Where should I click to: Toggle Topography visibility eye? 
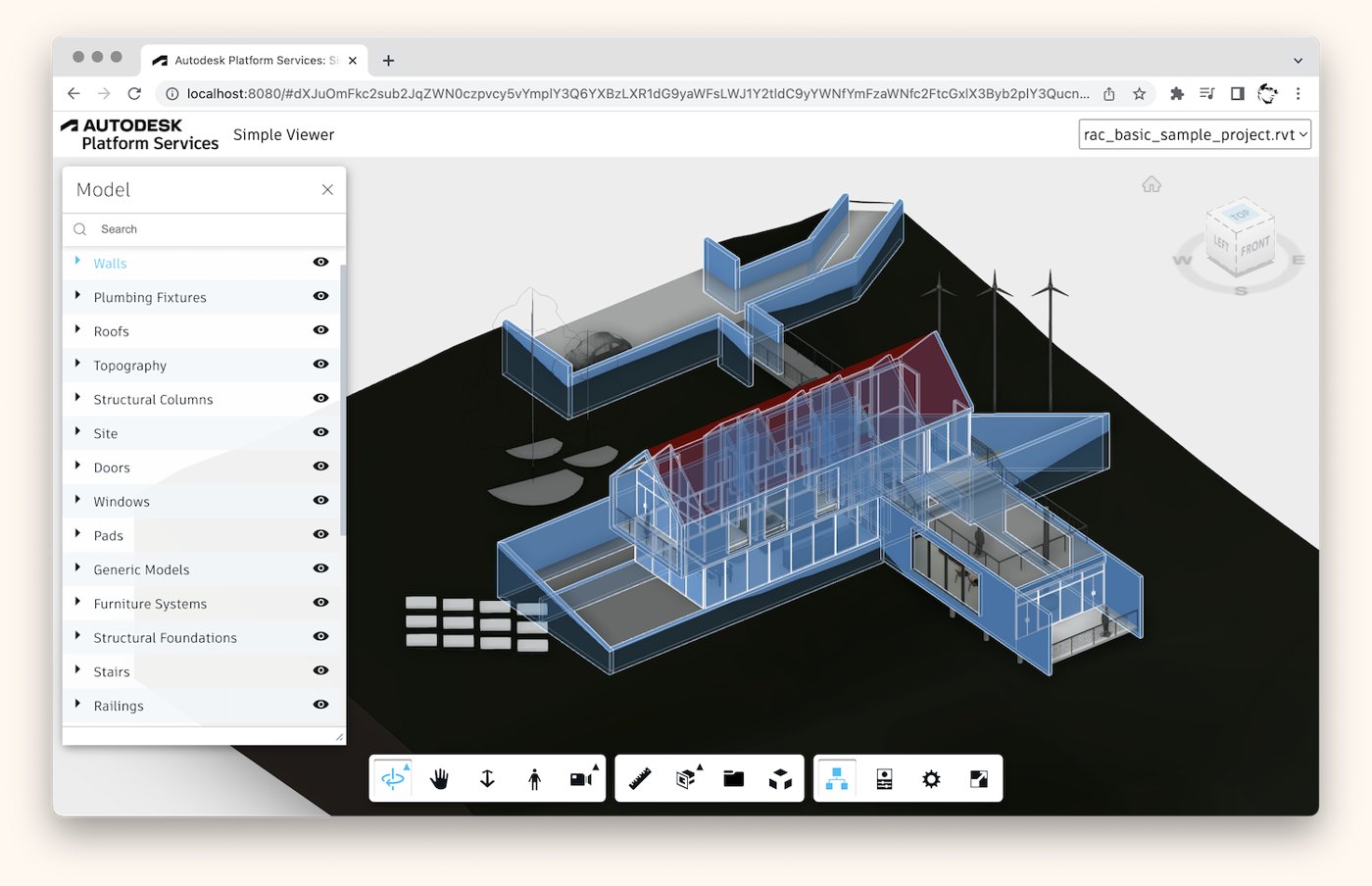tap(320, 365)
